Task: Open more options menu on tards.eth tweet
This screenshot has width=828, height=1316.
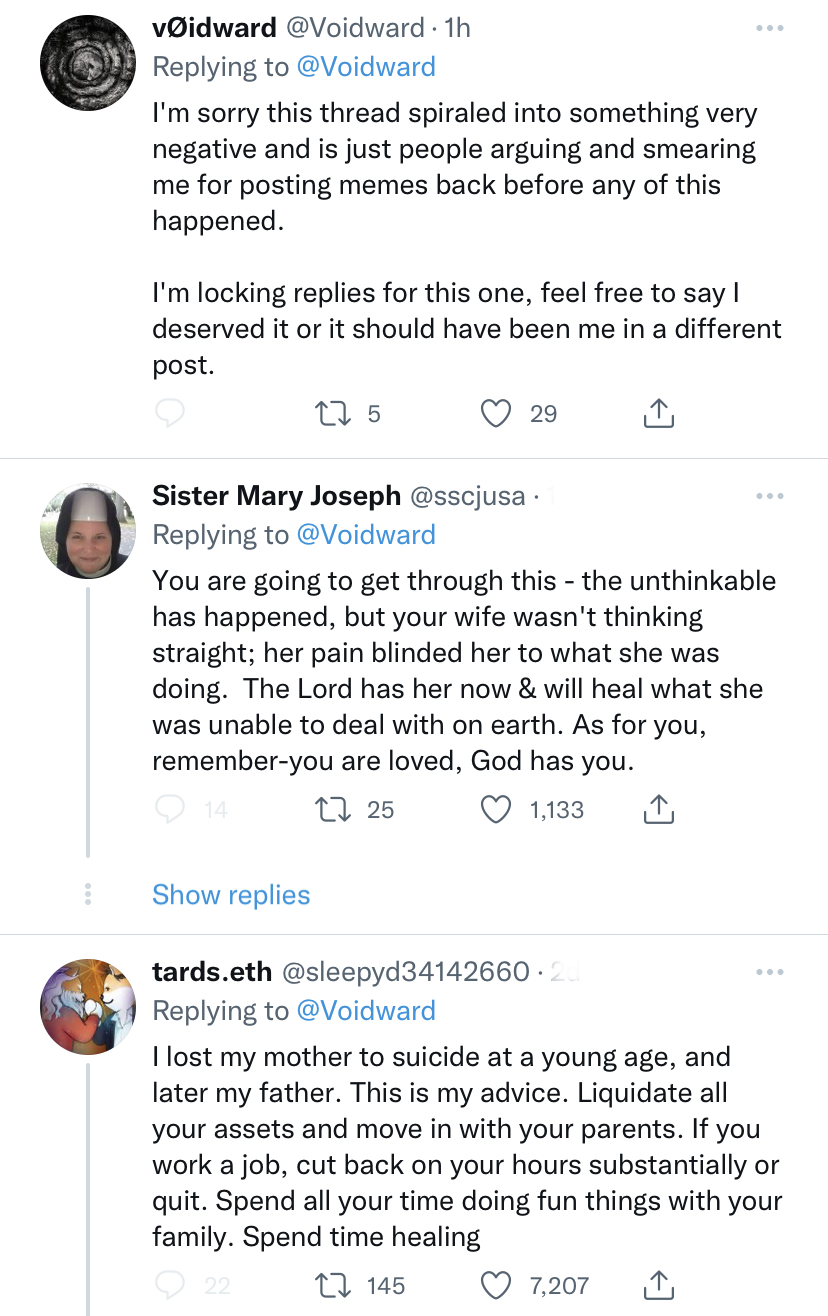Action: pos(769,972)
